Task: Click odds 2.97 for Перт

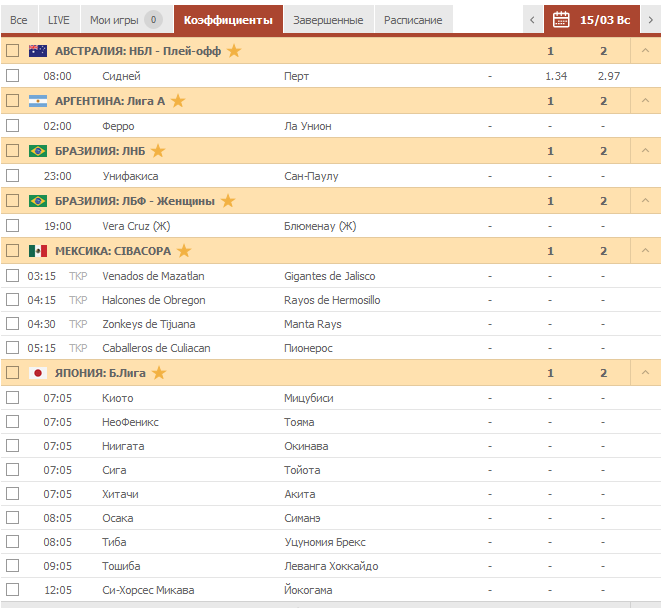Action: tap(608, 76)
